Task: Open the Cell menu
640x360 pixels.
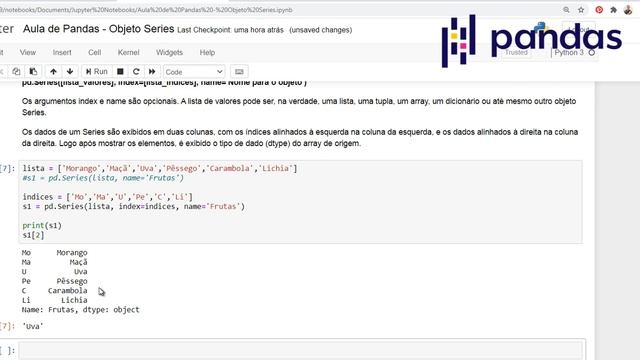Action: (x=94, y=52)
